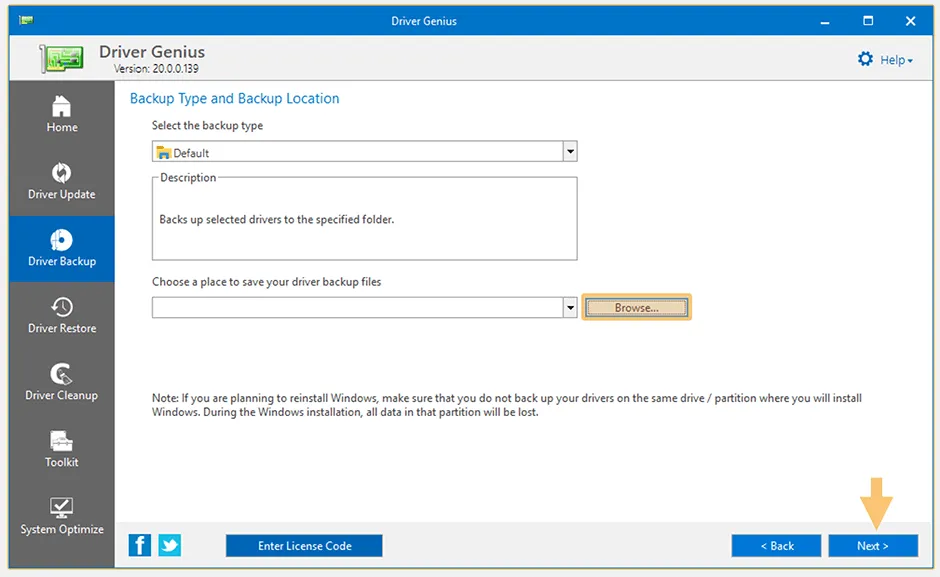Image resolution: width=940 pixels, height=577 pixels.
Task: Select the Driver Backup sidebar item
Action: [x=62, y=248]
